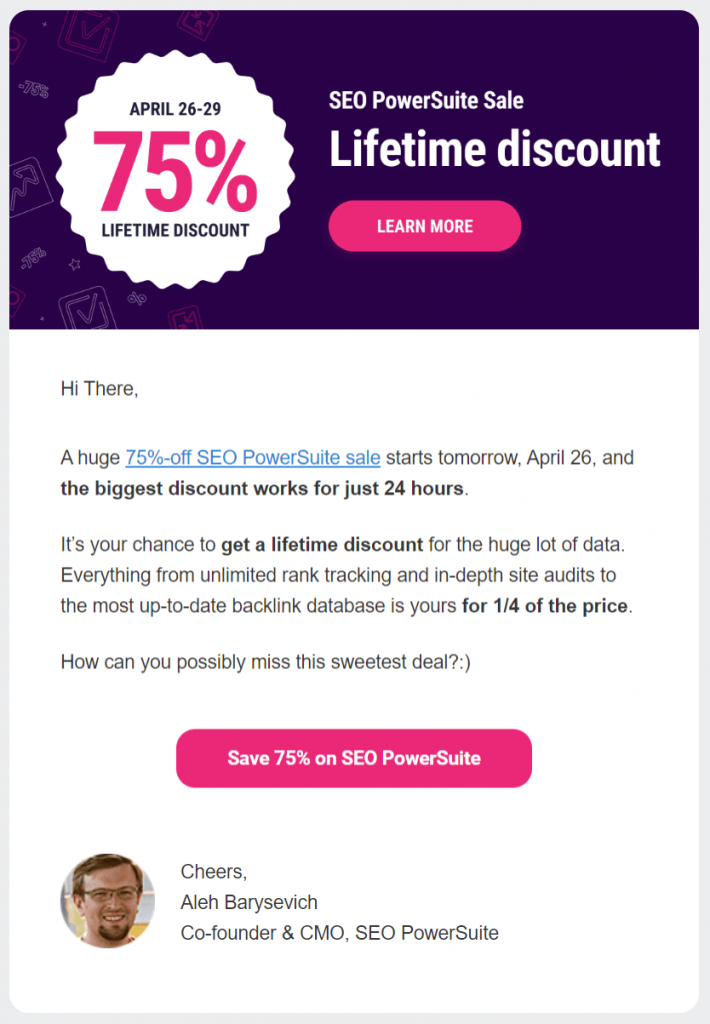Click checkmark box doodle beside percent sign
The height and width of the screenshot is (1024, 710).
(87, 308)
